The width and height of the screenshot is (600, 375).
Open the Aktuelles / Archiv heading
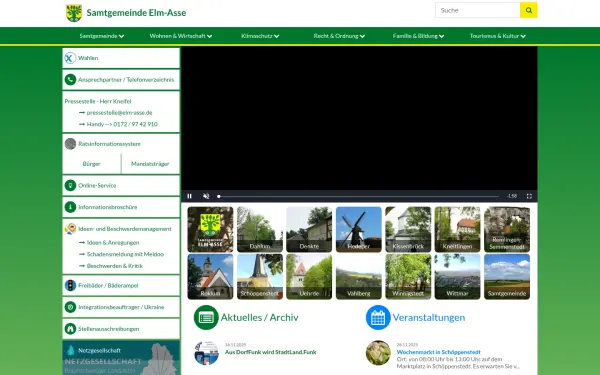pyautogui.click(x=259, y=317)
